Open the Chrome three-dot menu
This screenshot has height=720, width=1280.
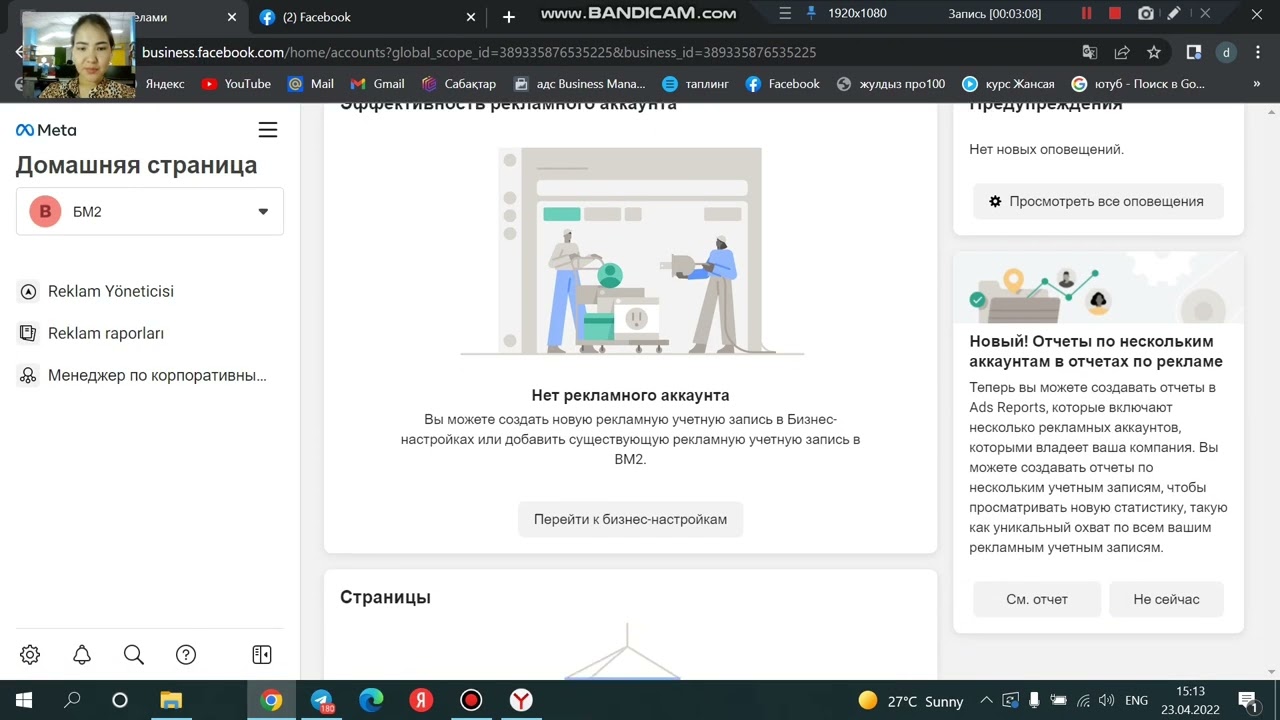tap(1257, 52)
